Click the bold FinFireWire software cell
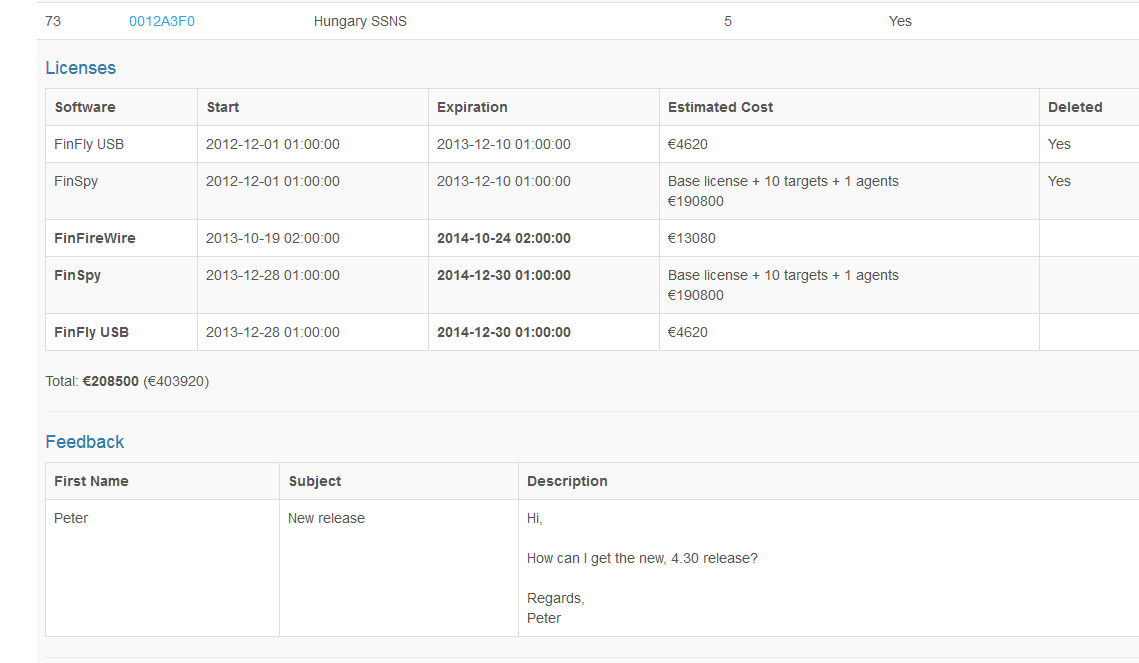Screen dimensions: 1139x663 click(x=94, y=238)
